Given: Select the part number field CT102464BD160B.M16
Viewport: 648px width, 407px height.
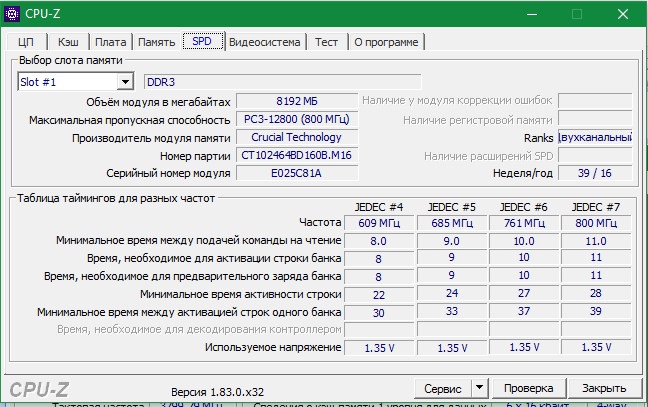Looking at the screenshot, I should pyautogui.click(x=297, y=156).
